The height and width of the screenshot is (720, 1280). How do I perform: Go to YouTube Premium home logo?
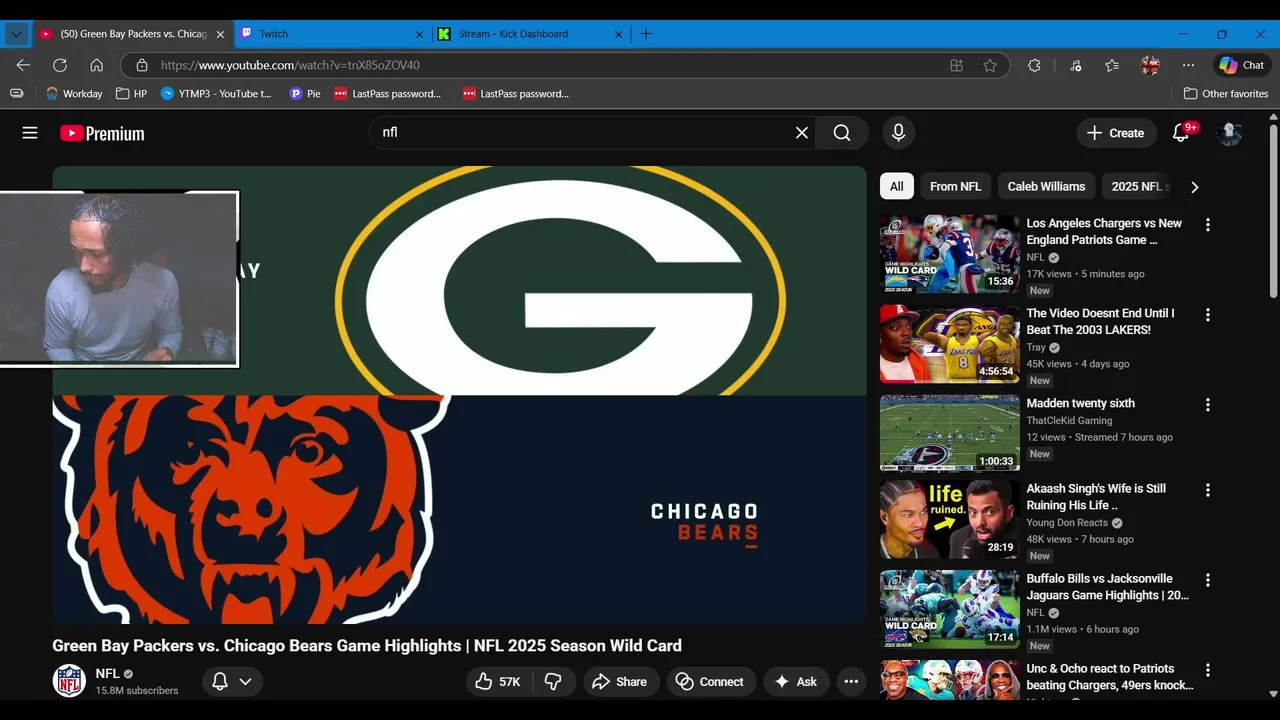102,133
